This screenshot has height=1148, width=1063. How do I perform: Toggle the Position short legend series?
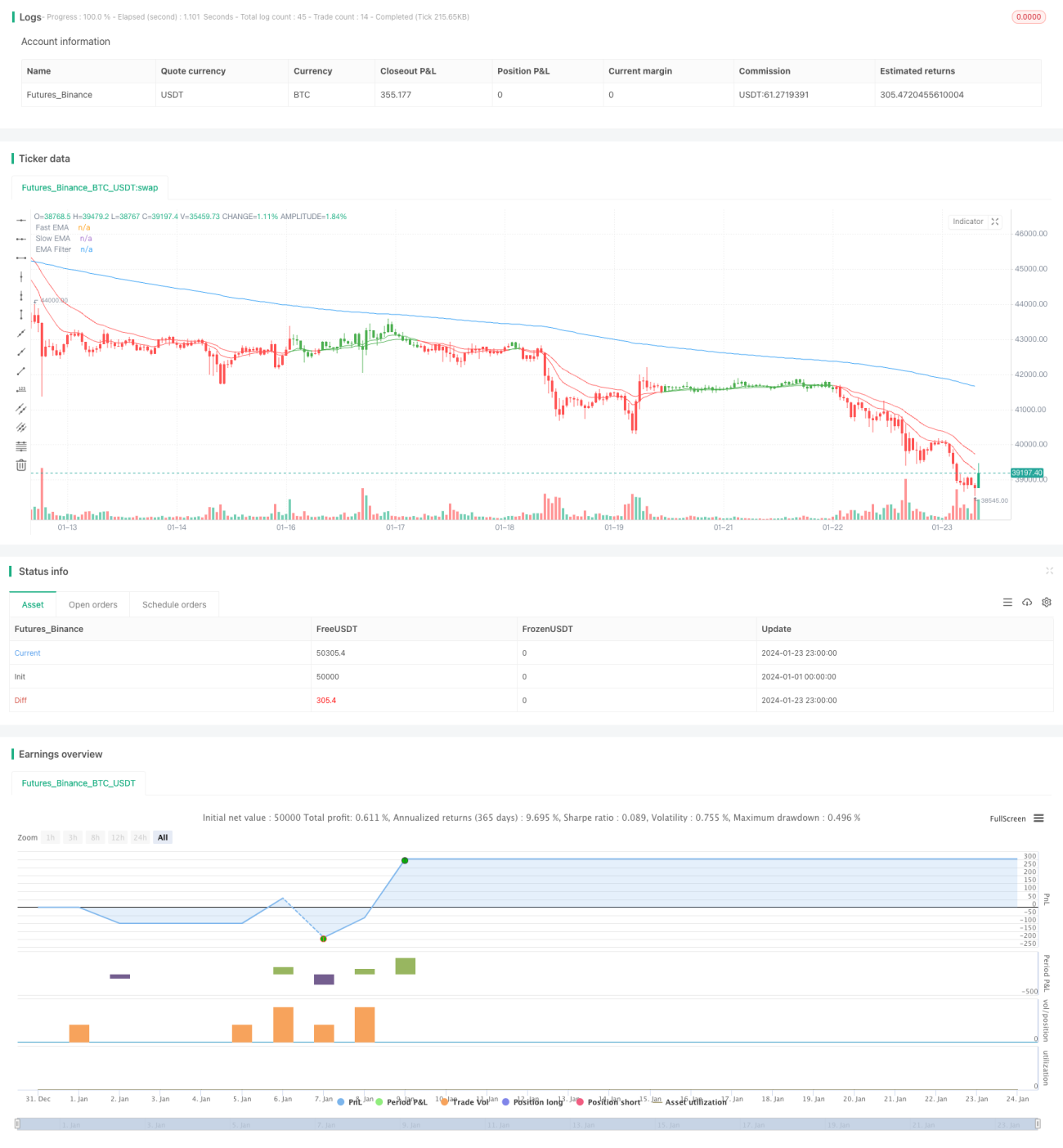608,1102
